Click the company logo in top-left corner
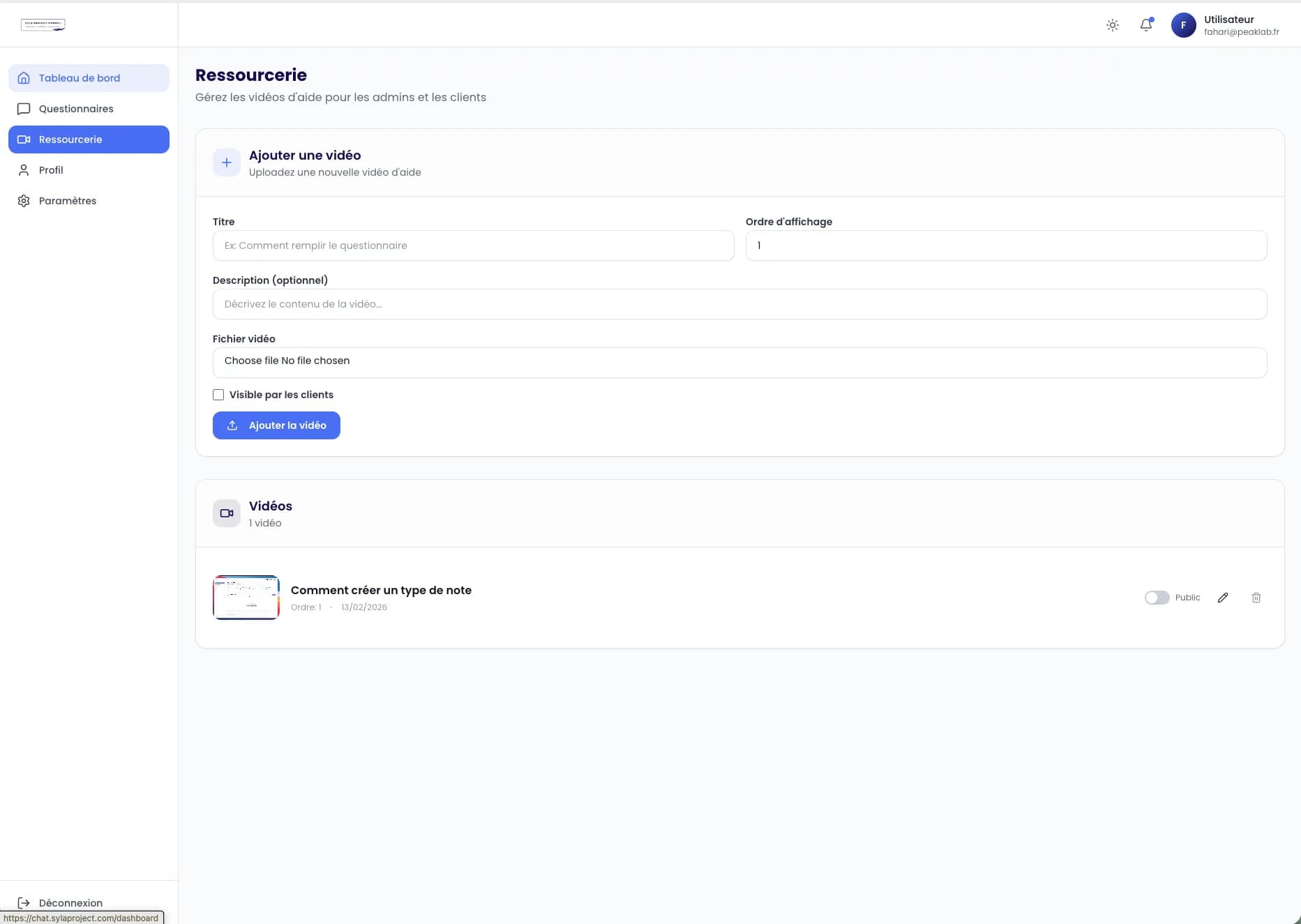The height and width of the screenshot is (924, 1301). (43, 25)
